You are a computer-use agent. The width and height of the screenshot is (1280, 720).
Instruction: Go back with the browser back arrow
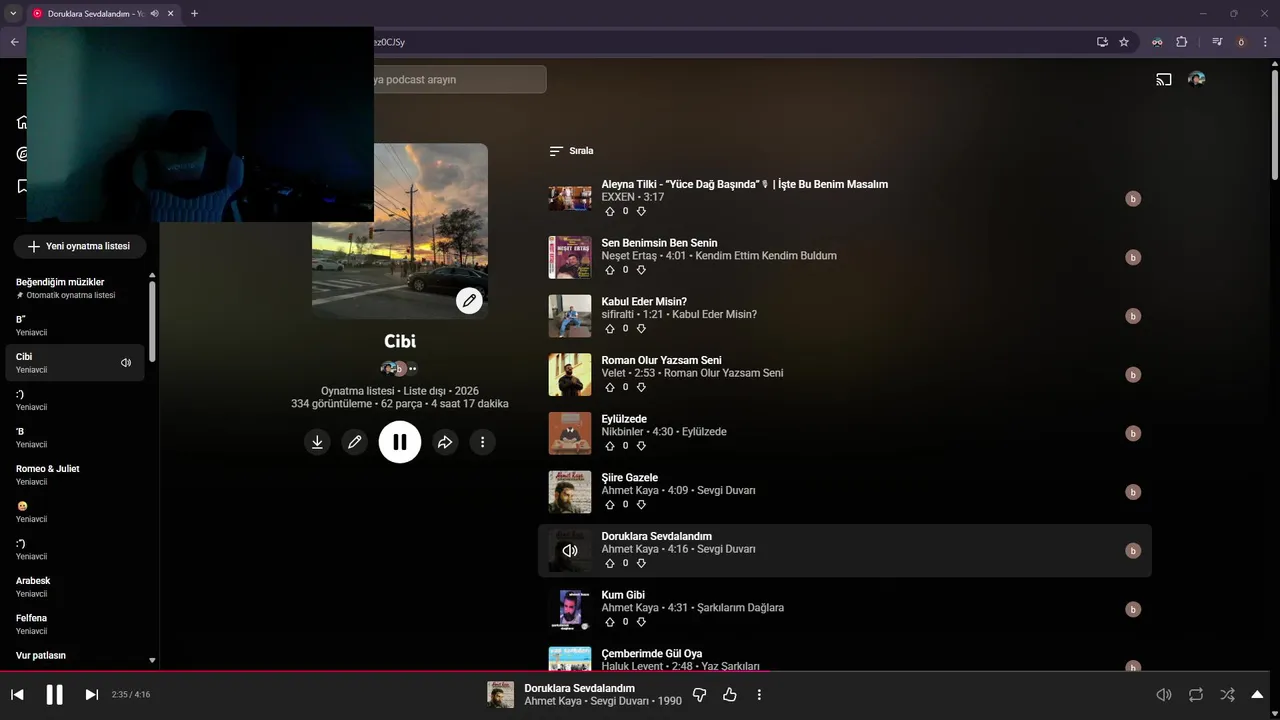point(14,42)
